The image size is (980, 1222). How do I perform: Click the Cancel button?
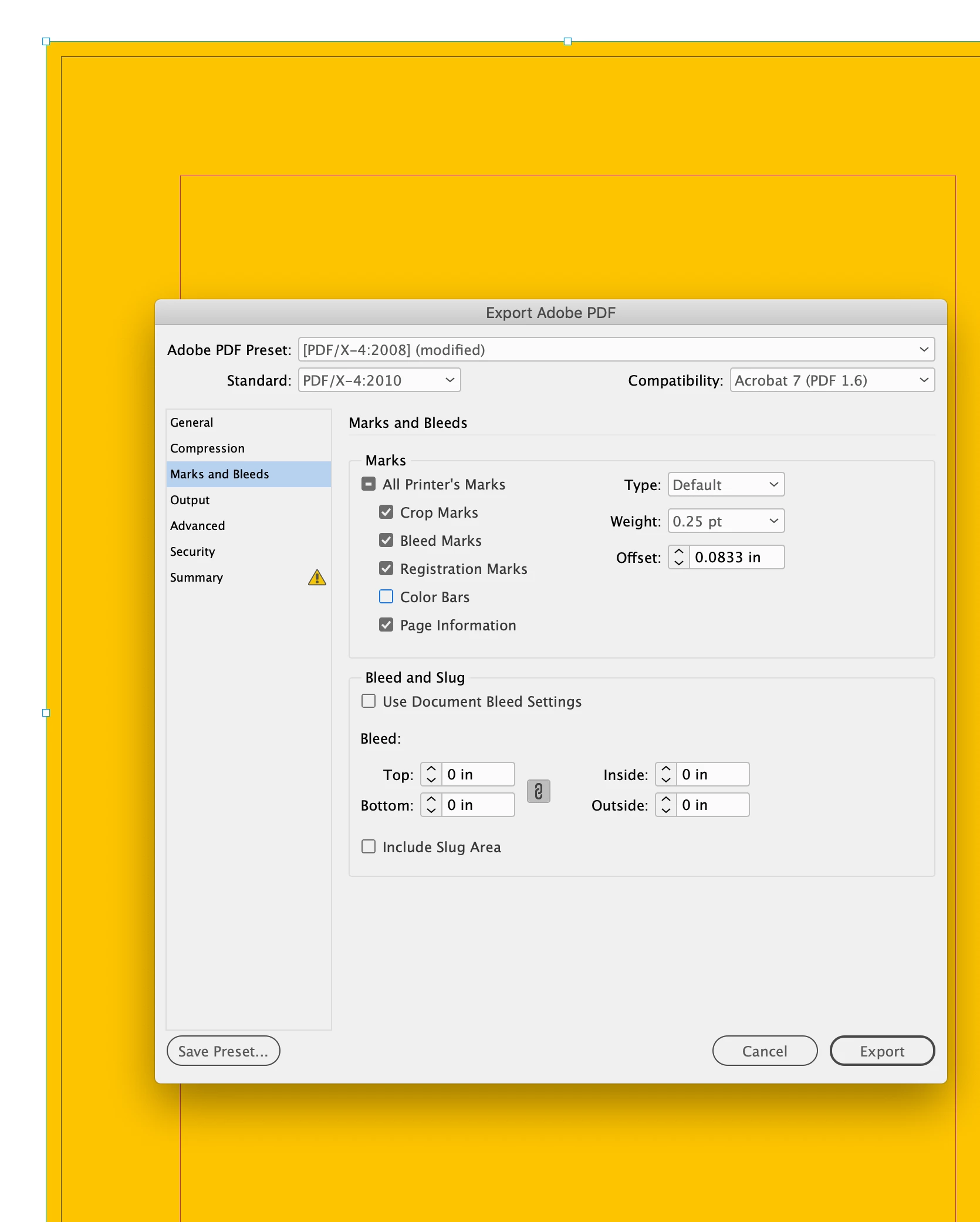765,1051
